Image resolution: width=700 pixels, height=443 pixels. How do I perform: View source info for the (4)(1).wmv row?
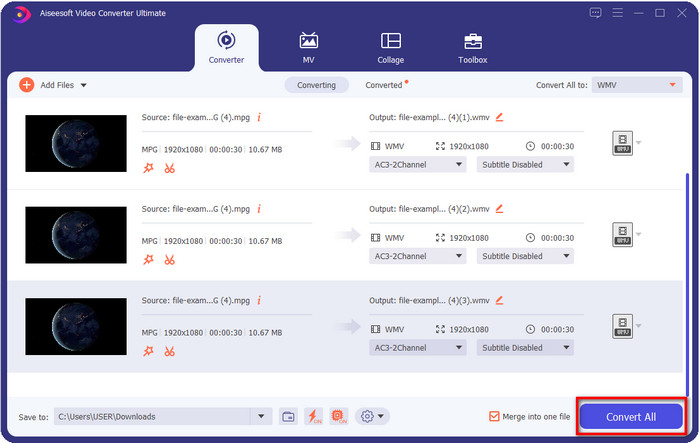point(259,117)
